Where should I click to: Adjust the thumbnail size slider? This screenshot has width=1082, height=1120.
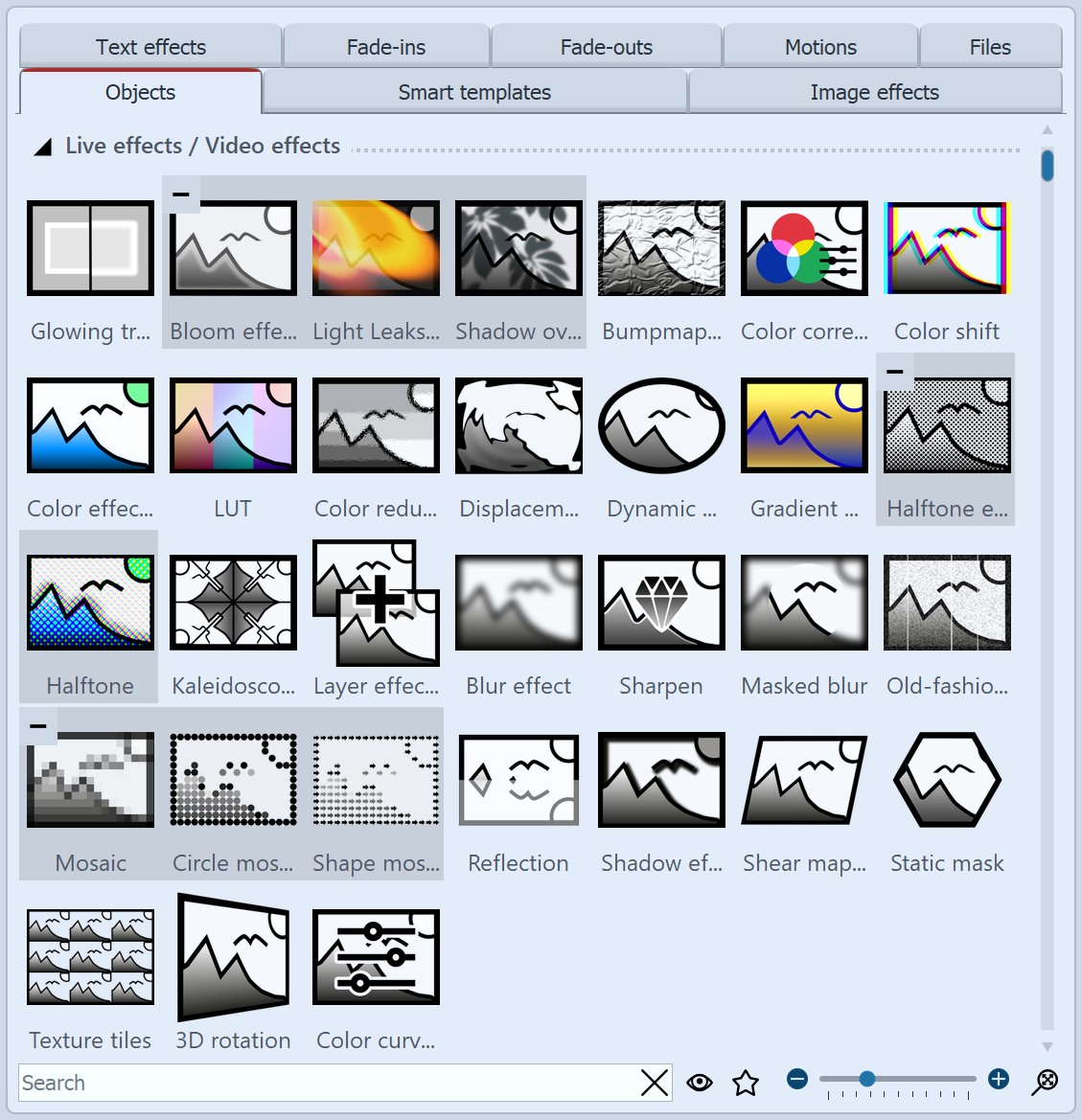pos(867,1079)
